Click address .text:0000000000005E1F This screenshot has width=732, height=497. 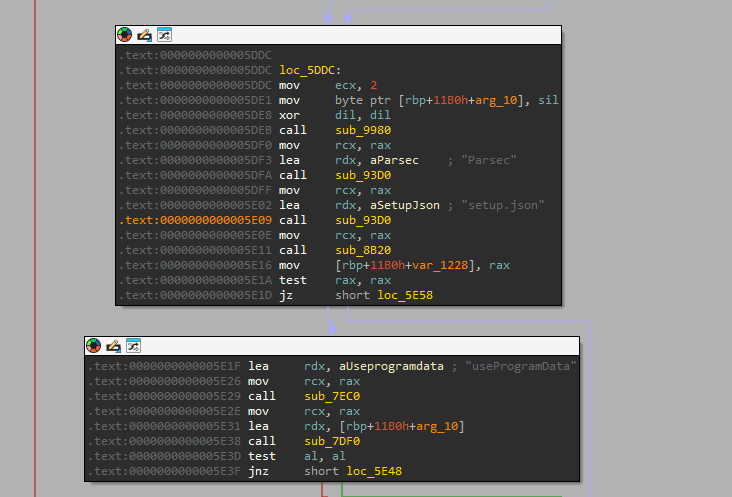coord(164,366)
